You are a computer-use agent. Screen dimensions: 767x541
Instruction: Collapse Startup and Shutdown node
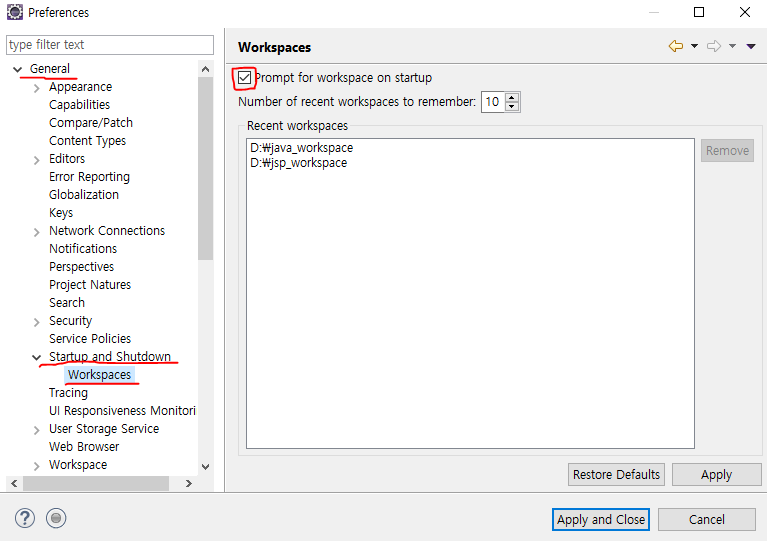point(37,358)
